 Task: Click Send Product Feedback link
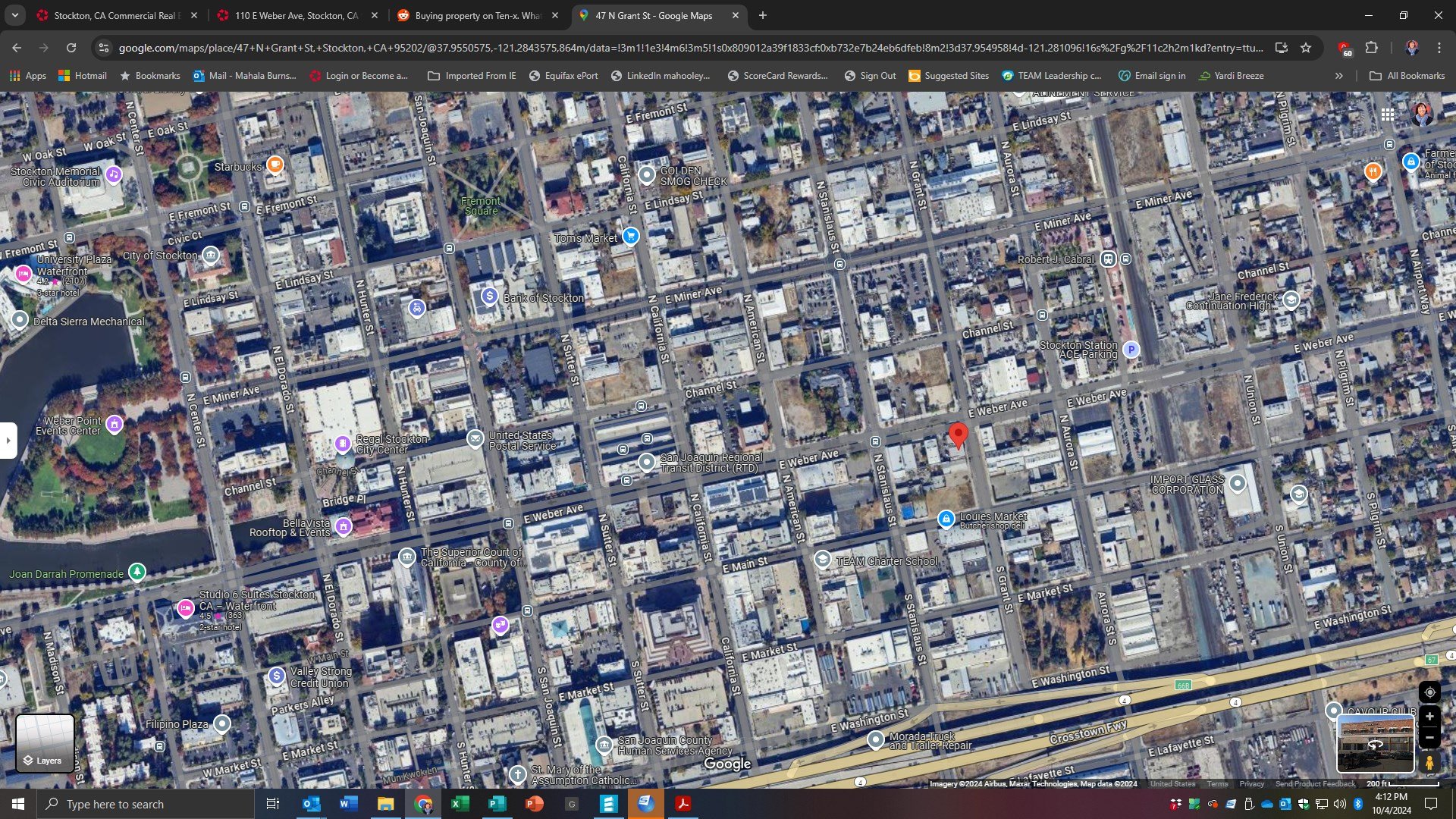[1315, 784]
